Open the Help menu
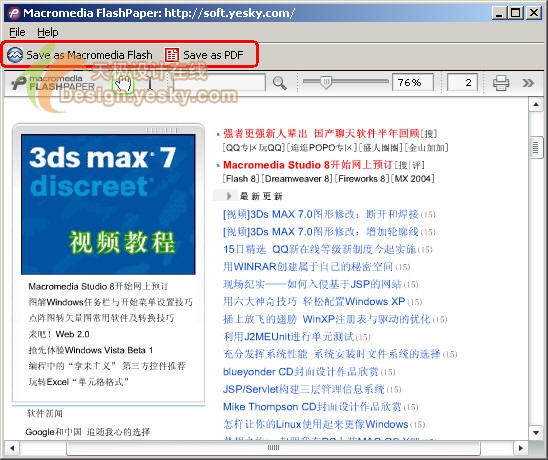Screen dimensions: 548x460 coord(48,32)
